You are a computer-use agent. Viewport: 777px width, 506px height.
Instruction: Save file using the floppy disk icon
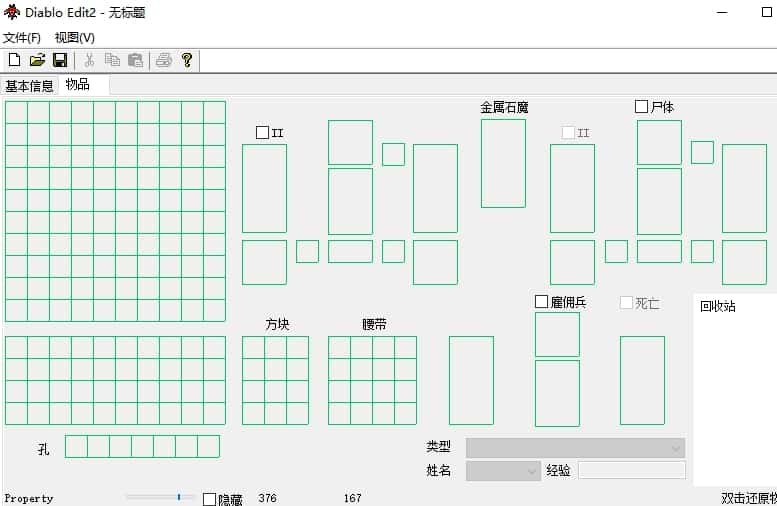pos(60,60)
